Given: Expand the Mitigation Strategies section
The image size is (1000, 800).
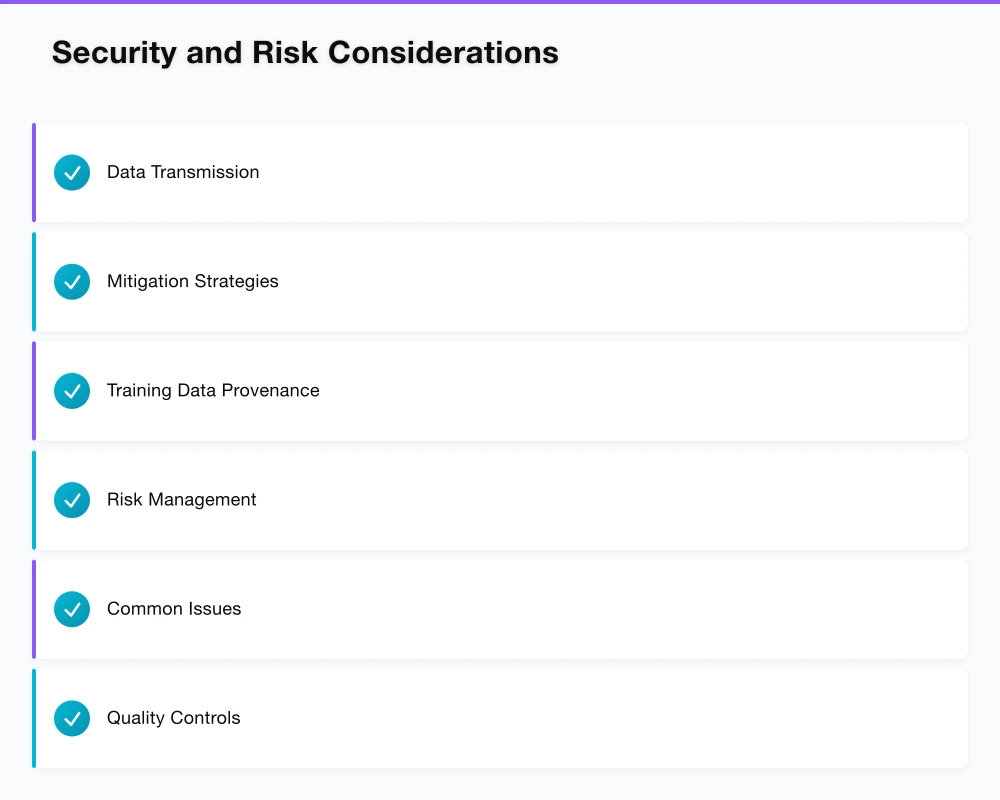Looking at the screenshot, I should [x=500, y=281].
